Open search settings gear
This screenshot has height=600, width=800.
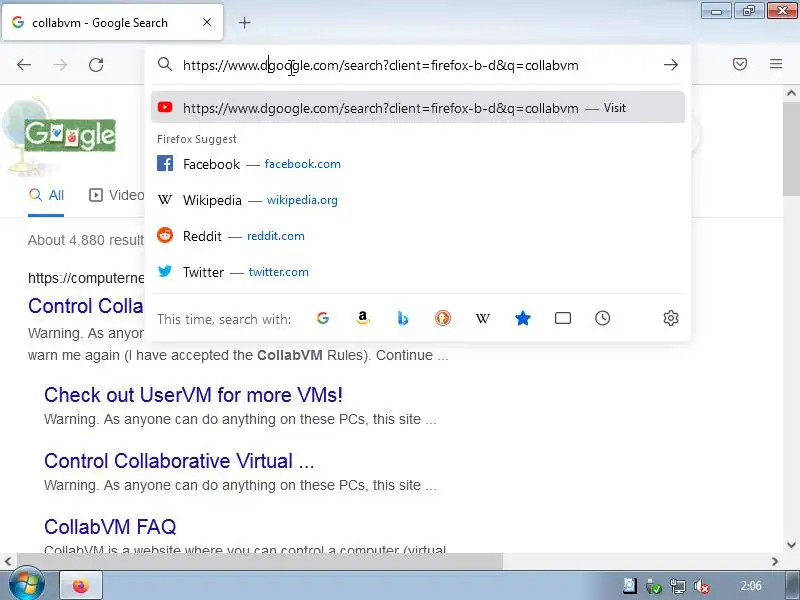pyautogui.click(x=670, y=318)
